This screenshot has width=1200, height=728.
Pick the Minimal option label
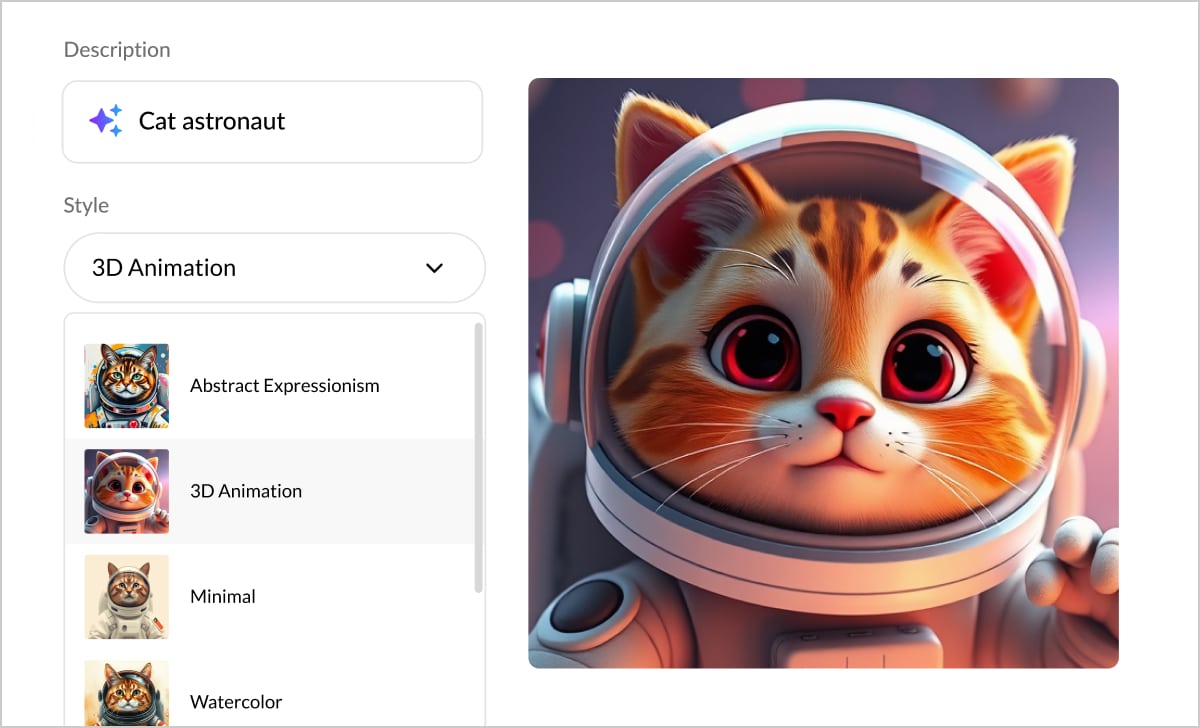pyautogui.click(x=223, y=596)
